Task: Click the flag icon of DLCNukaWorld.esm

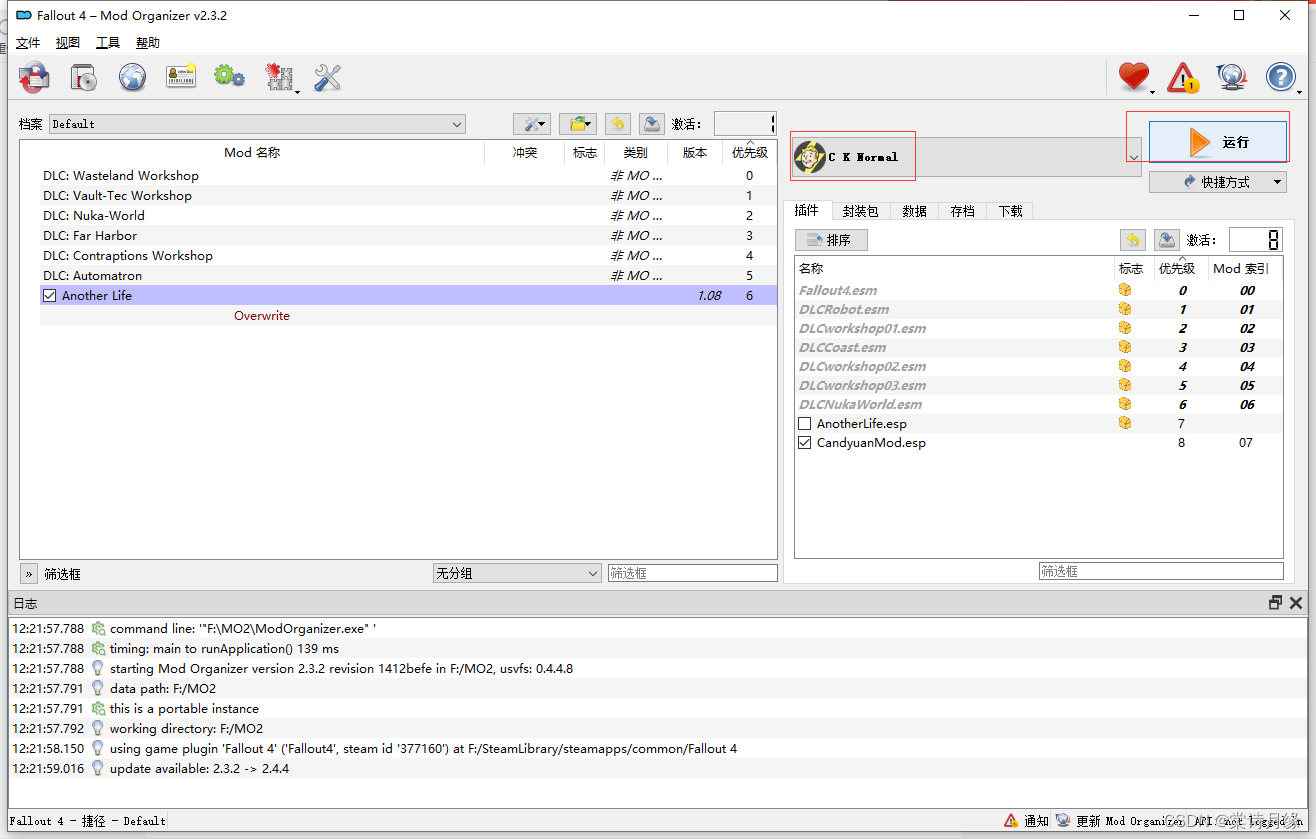Action: point(1125,404)
